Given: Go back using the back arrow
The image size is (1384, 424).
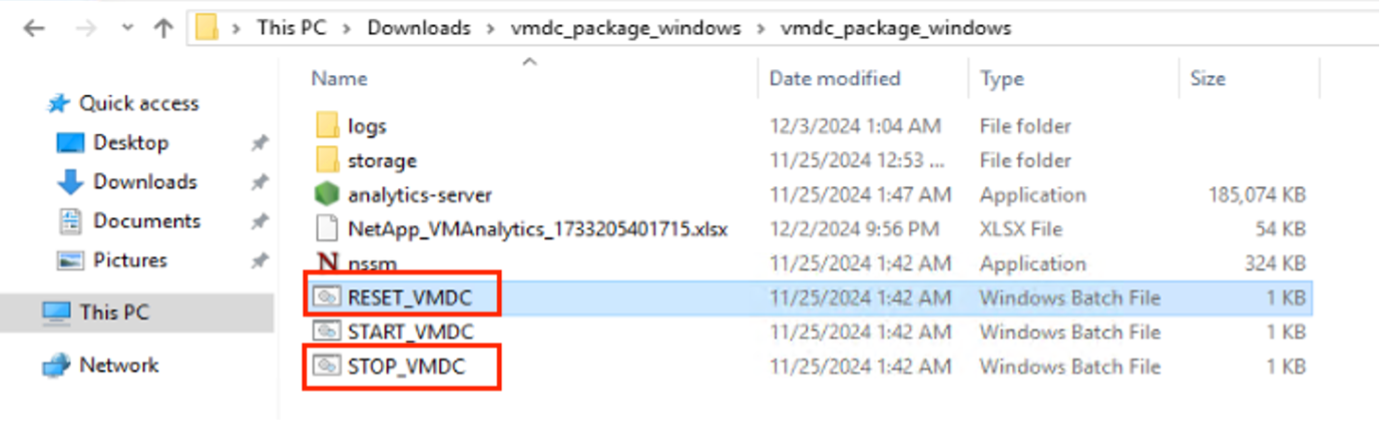Looking at the screenshot, I should (33, 28).
